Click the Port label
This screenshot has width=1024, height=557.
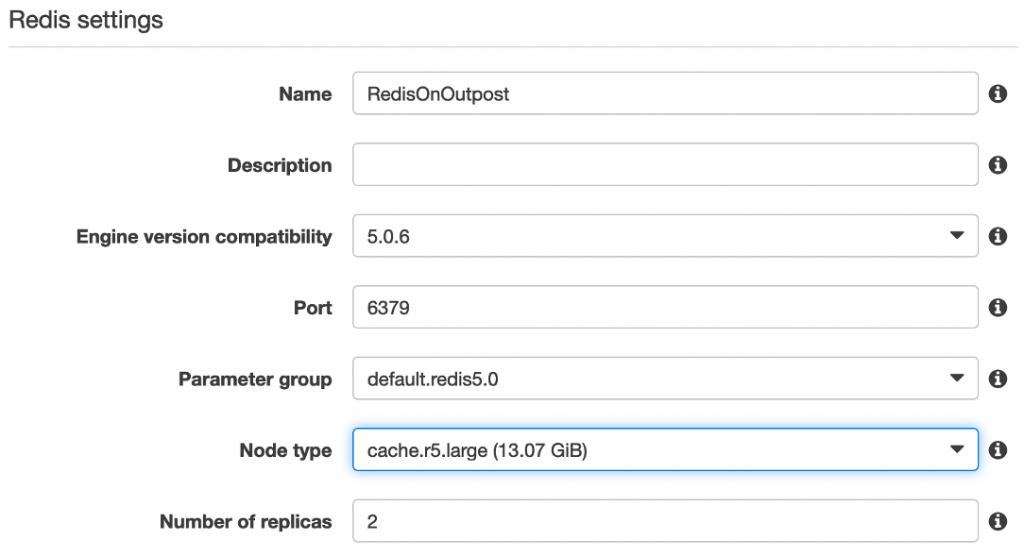313,308
